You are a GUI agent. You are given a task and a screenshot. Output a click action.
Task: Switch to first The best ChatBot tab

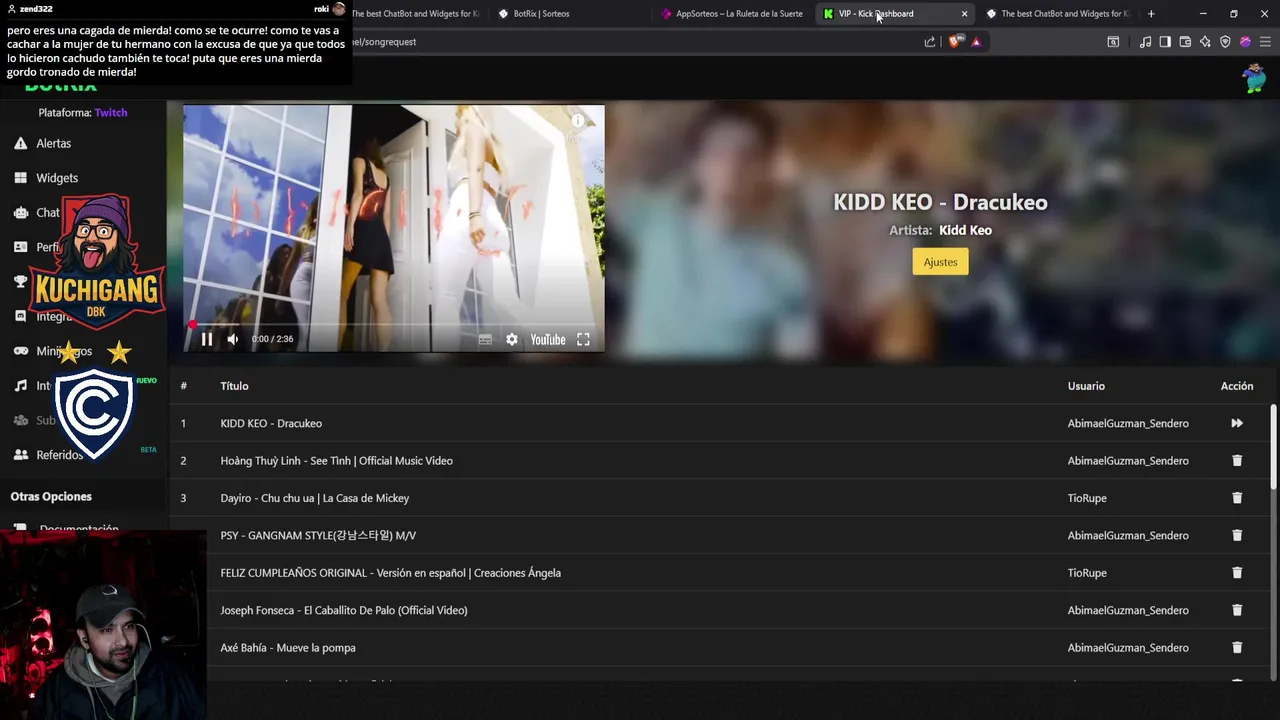[x=415, y=14]
